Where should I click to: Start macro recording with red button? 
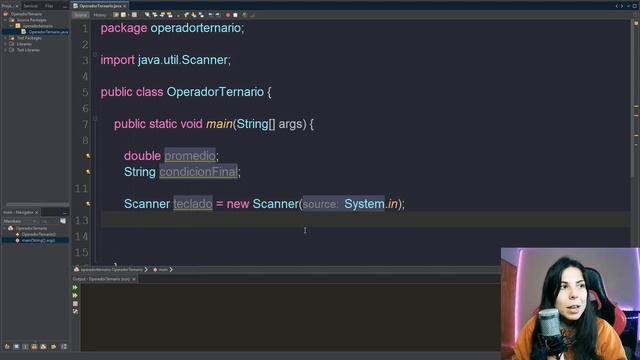(x=228, y=15)
